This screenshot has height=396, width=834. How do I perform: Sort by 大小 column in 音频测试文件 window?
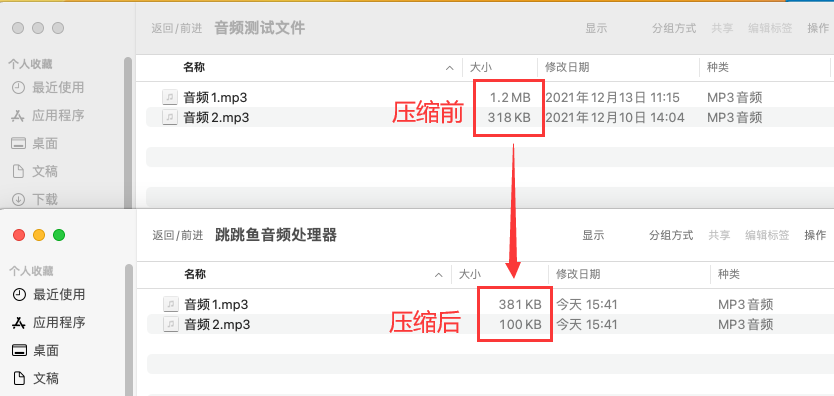click(481, 68)
